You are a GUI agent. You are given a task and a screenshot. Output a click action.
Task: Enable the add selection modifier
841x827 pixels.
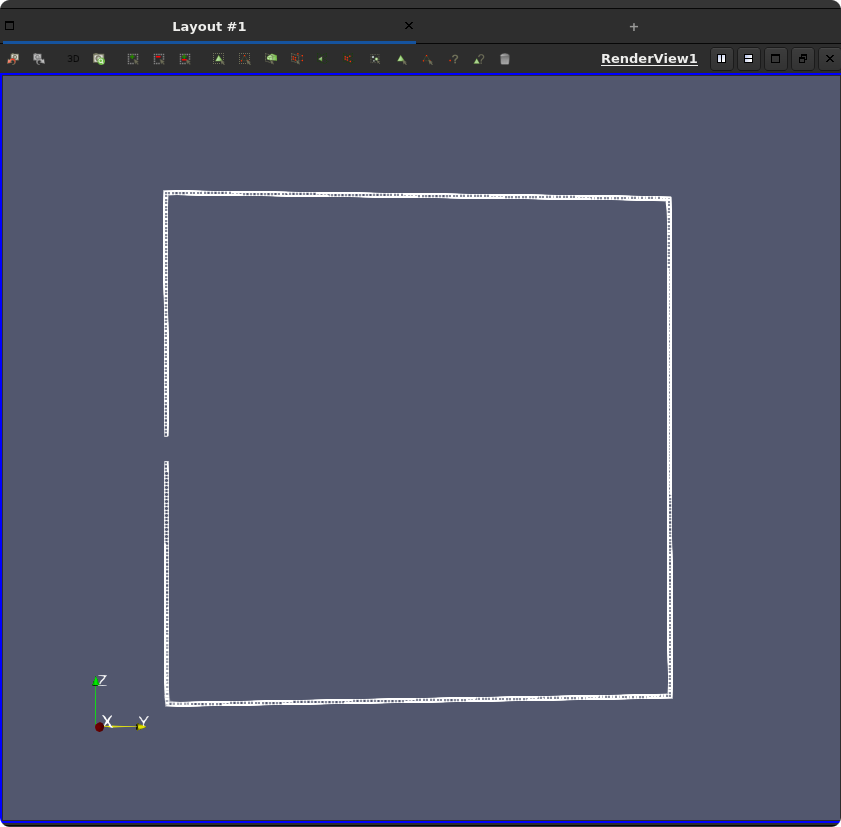[133, 59]
